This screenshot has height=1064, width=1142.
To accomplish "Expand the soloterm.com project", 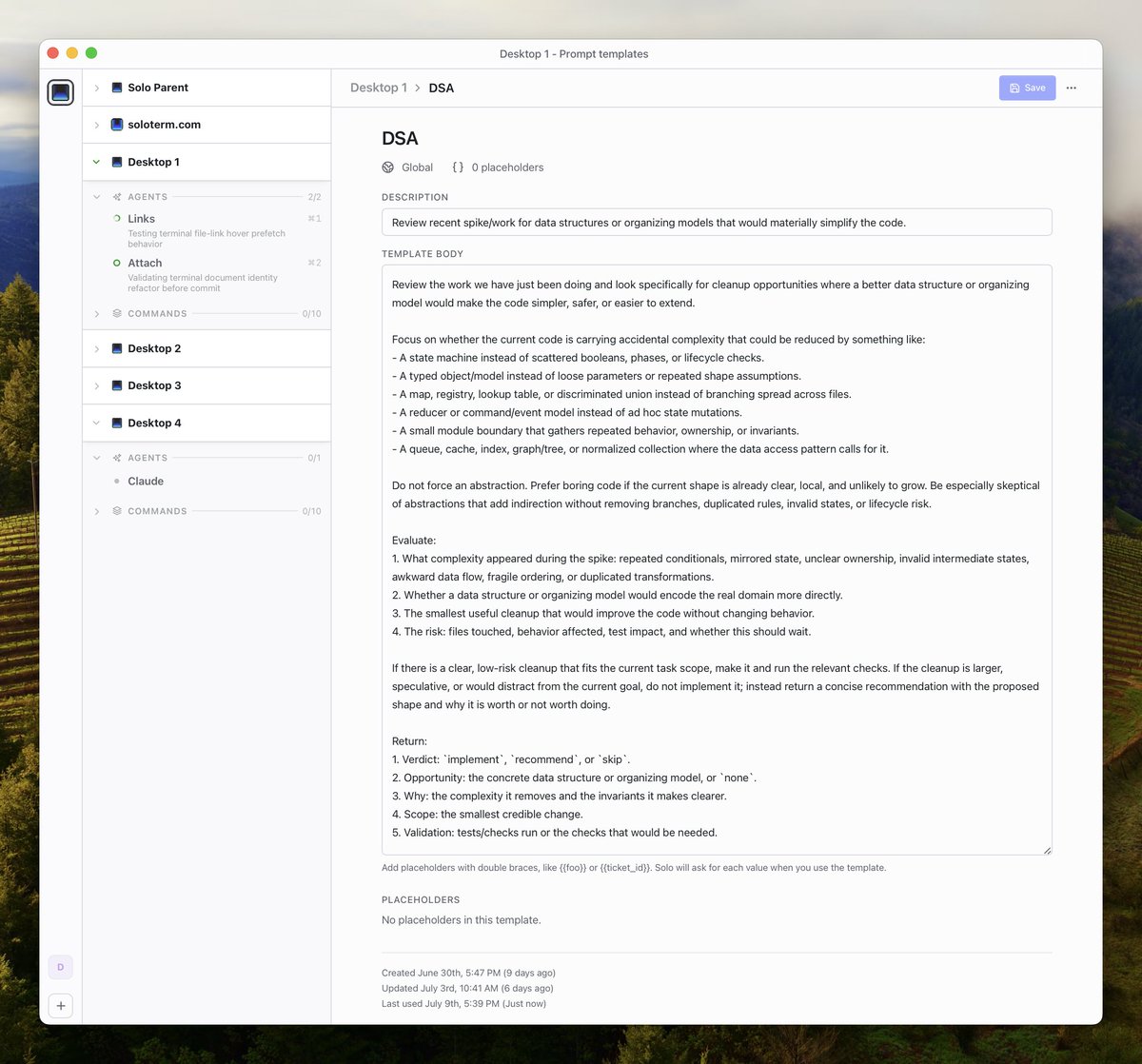I will point(97,125).
